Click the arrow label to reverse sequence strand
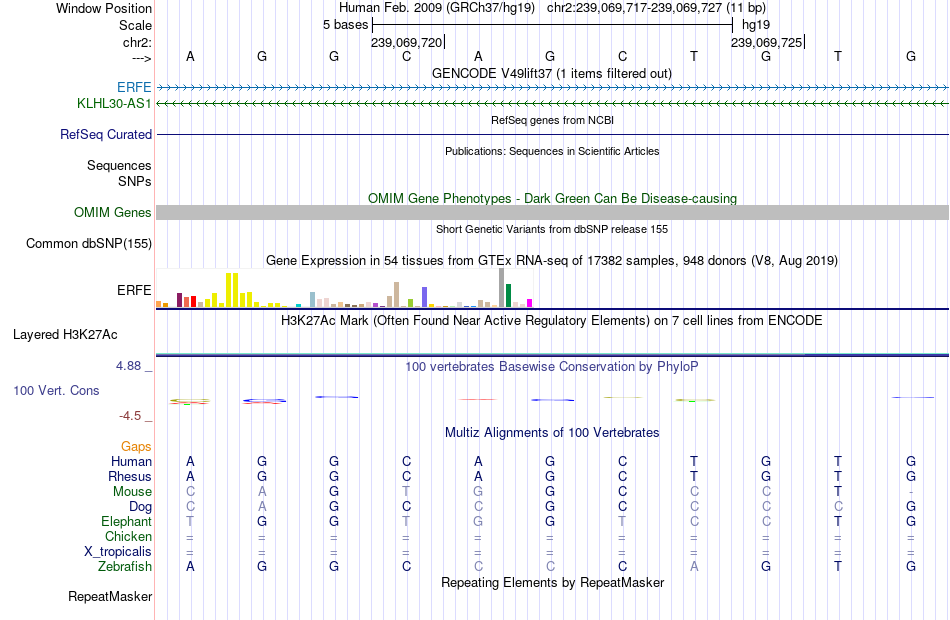Viewport: 950px width, 620px height. [142, 58]
